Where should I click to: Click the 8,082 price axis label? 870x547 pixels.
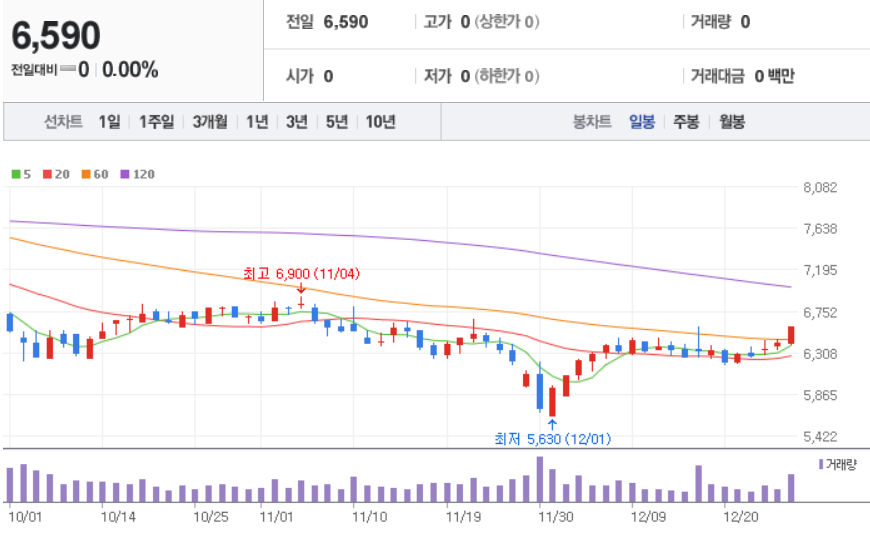coord(820,188)
